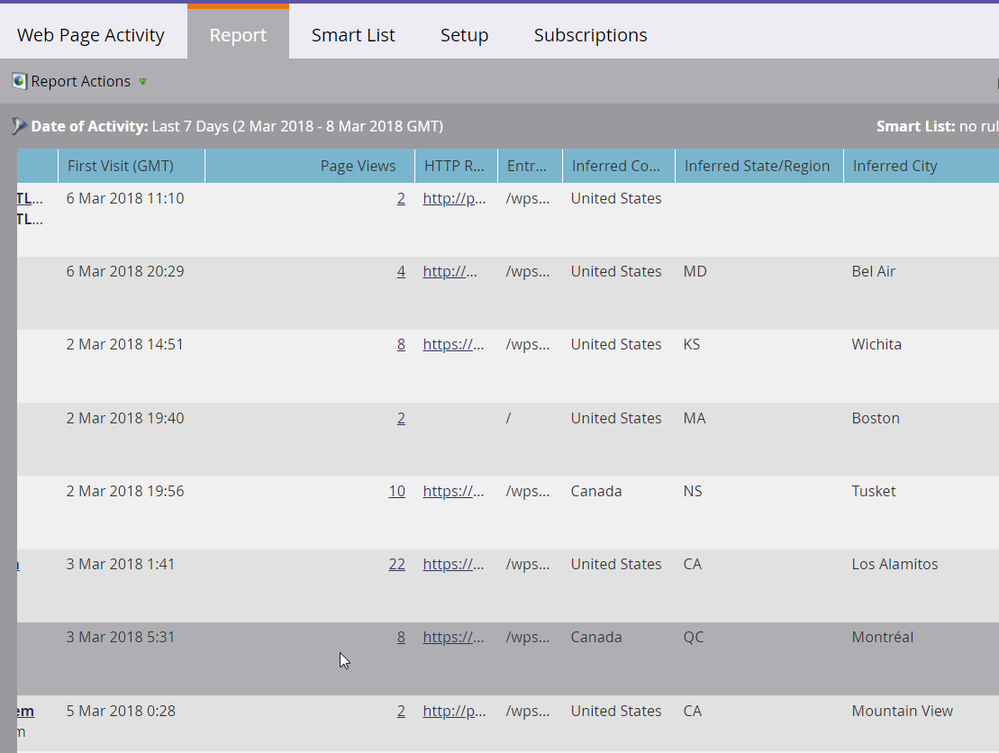
Task: Select the Mountain View row city cell
Action: [902, 711]
